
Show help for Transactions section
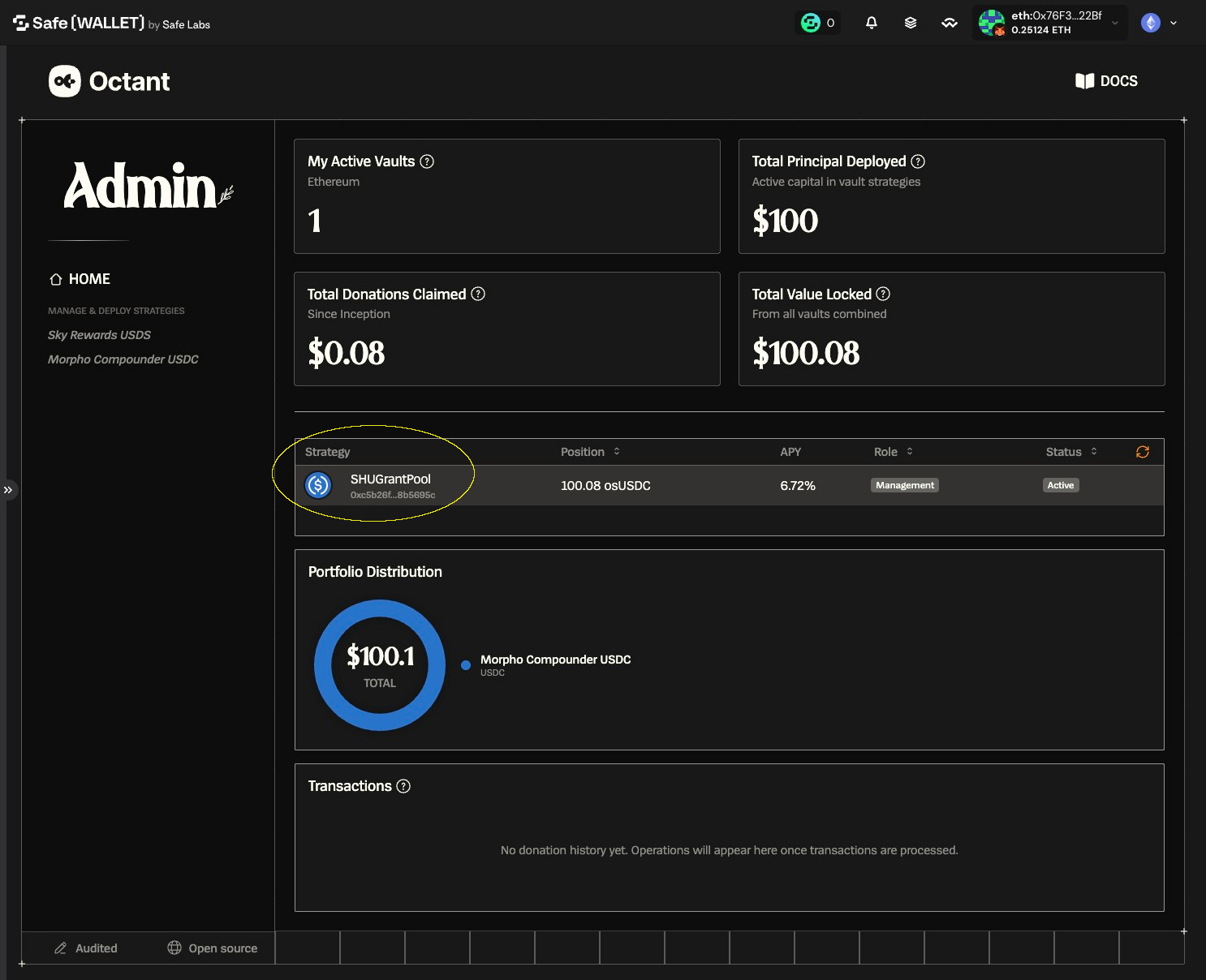tap(403, 786)
